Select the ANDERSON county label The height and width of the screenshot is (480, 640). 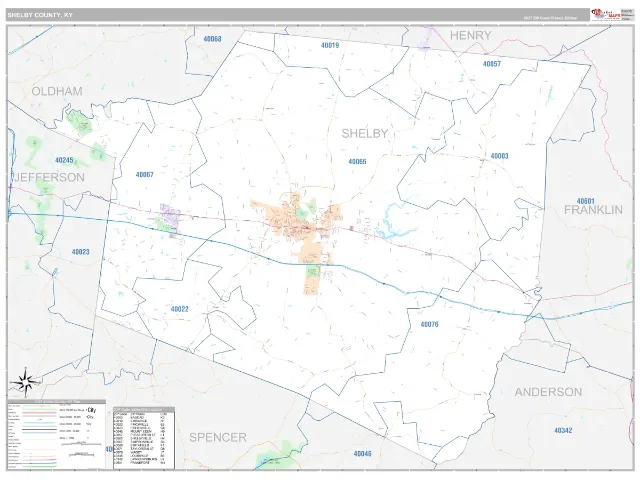pyautogui.click(x=548, y=392)
